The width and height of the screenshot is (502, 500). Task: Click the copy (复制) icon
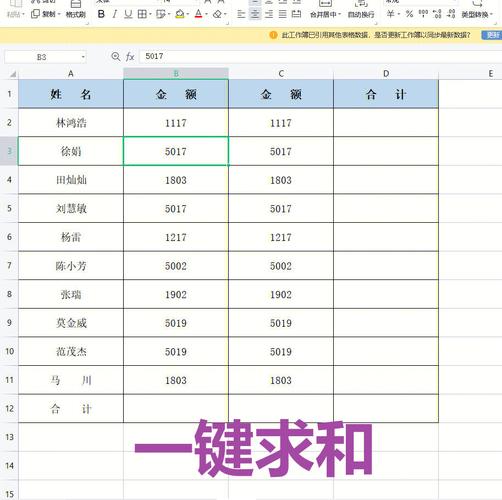point(35,14)
